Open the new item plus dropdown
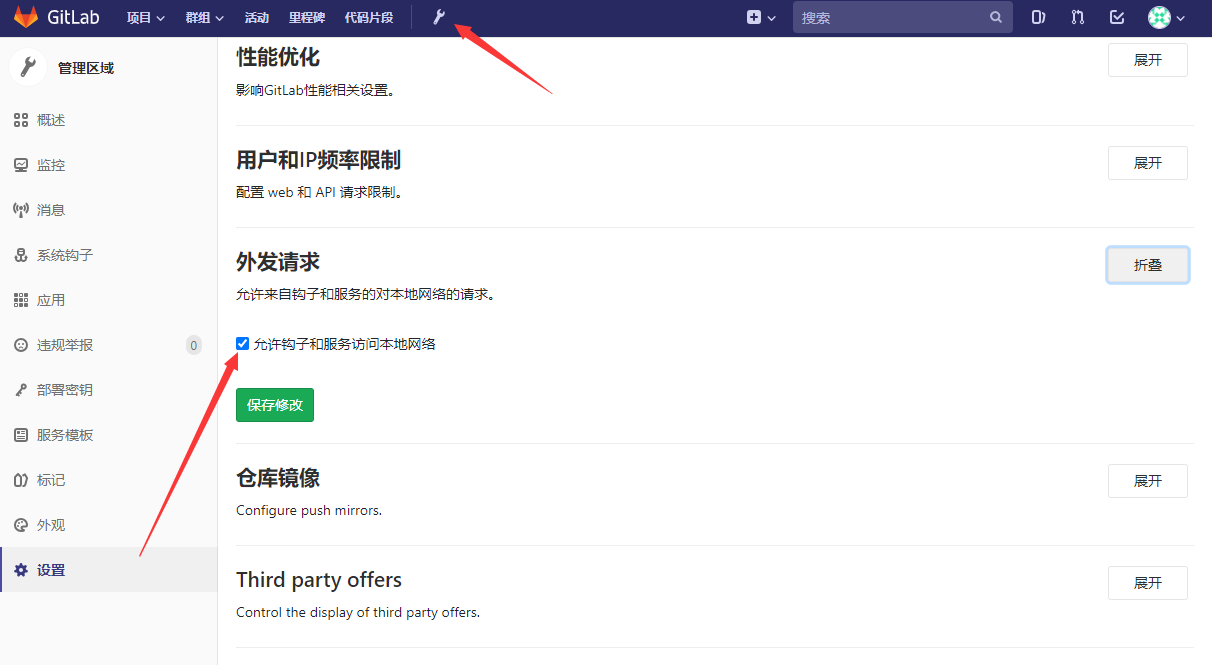This screenshot has width=1212, height=665. click(761, 17)
